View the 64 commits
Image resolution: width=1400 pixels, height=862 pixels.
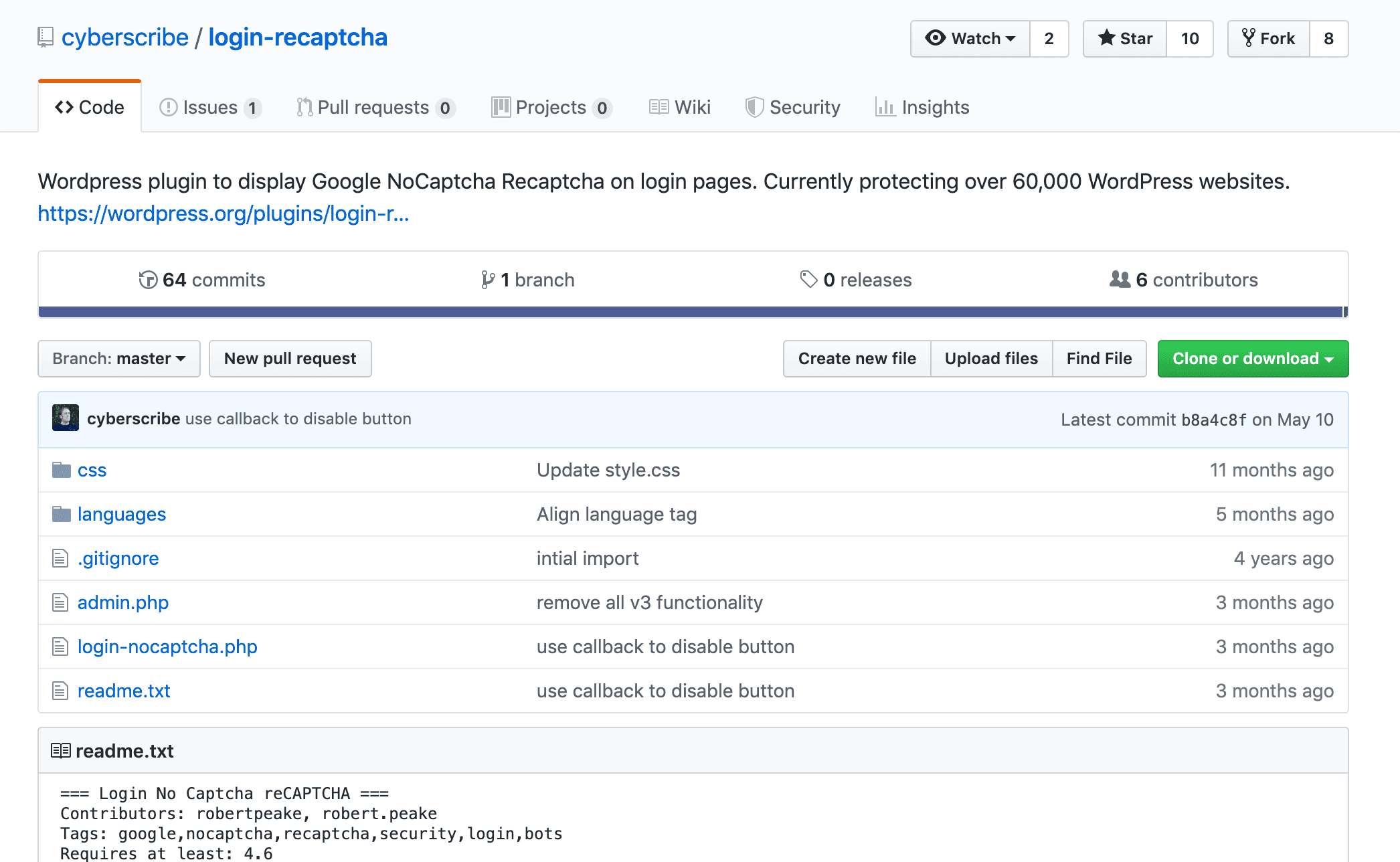point(202,280)
